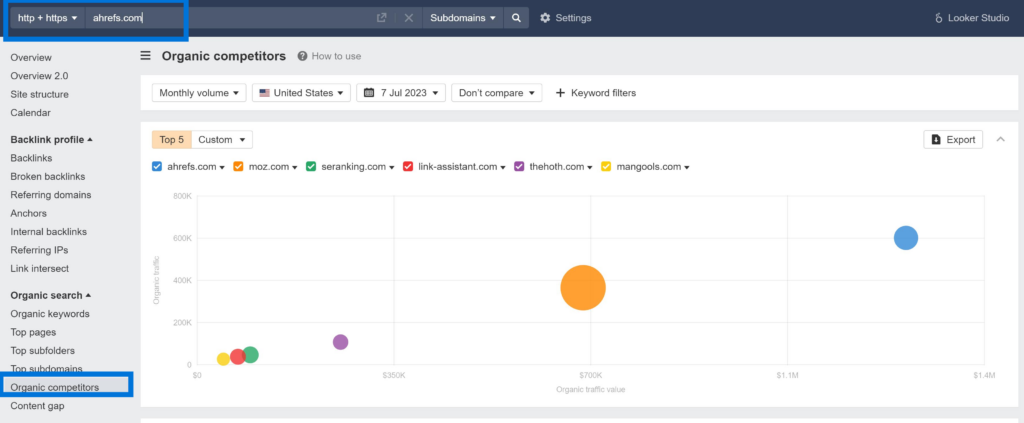Click the How to use help icon
Image resolution: width=1024 pixels, height=423 pixels.
tap(303, 56)
